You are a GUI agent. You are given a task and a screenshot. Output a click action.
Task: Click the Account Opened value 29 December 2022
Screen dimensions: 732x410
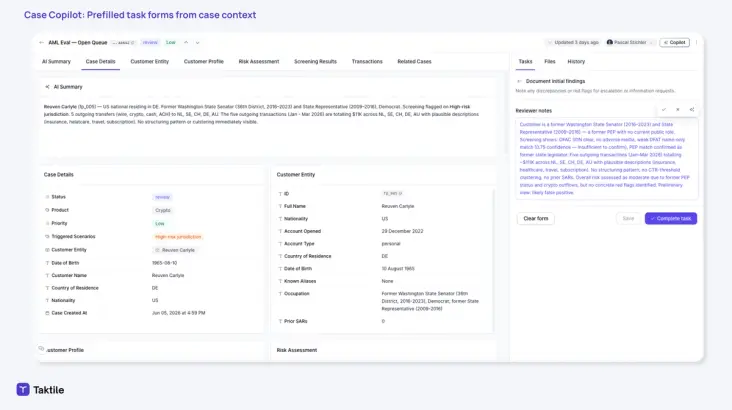[402, 231]
